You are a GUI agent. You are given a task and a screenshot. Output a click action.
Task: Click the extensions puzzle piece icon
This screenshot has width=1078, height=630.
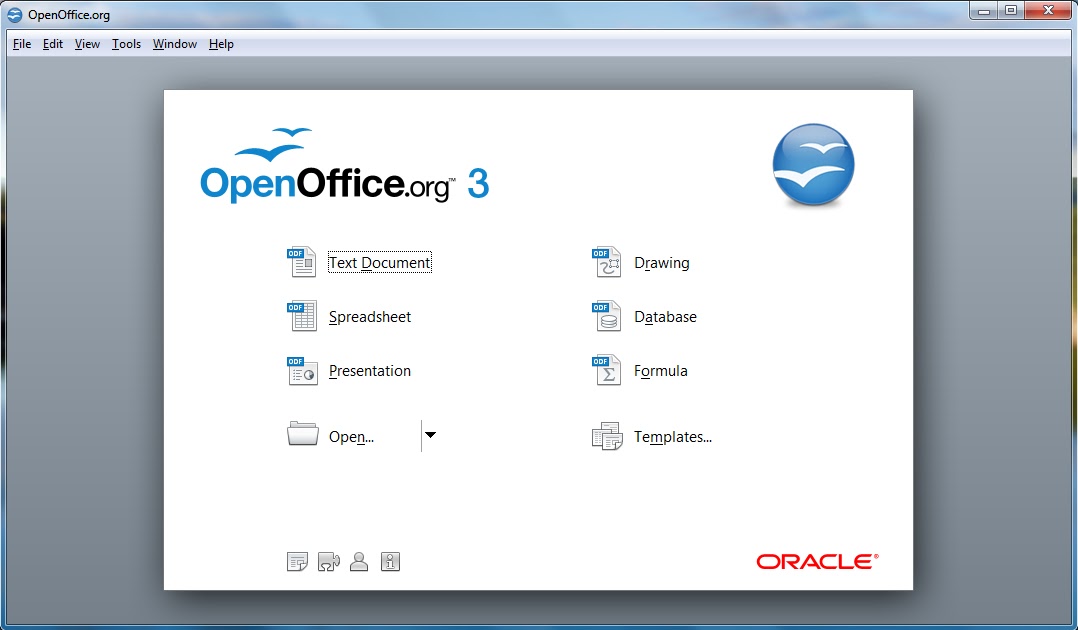coord(329,562)
